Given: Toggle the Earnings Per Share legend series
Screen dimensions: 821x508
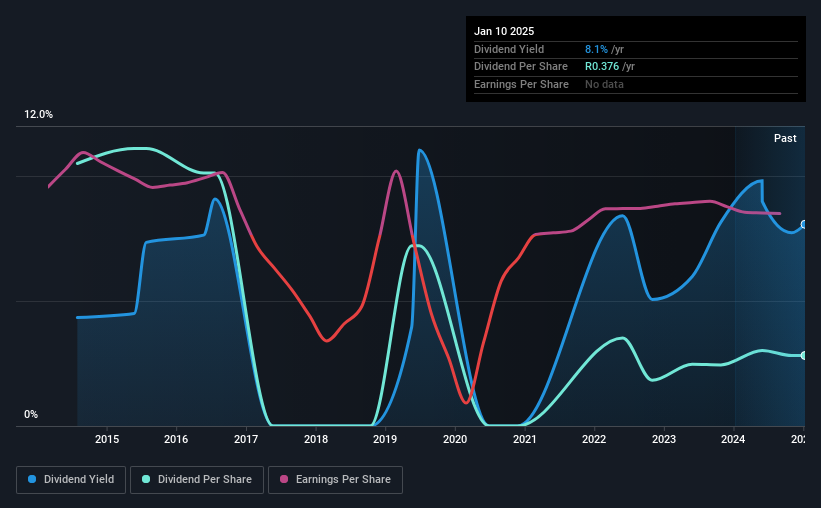Looking at the screenshot, I should click(x=335, y=479).
